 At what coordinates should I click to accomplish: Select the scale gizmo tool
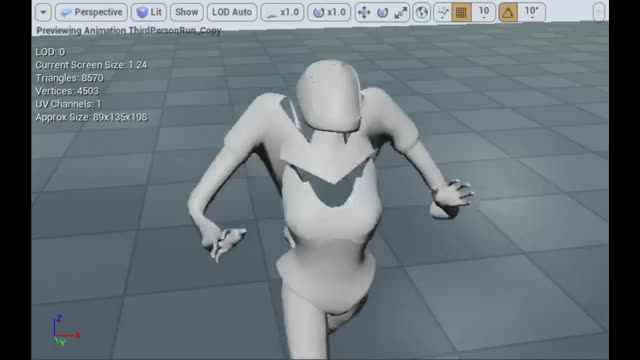[x=401, y=13]
